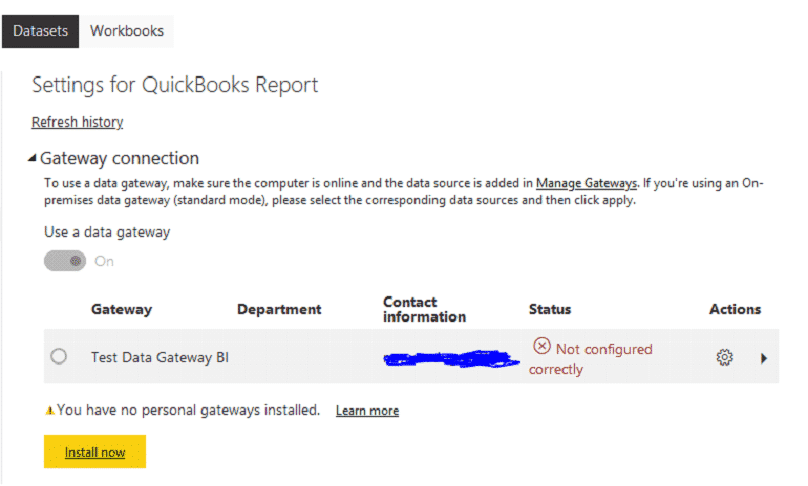Viewport: 808px width, 486px height.
Task: Click the red error status icon
Action: (542, 346)
